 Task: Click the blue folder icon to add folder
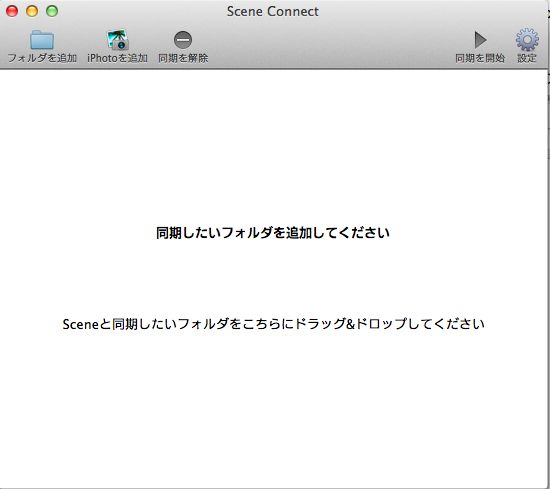[42, 40]
